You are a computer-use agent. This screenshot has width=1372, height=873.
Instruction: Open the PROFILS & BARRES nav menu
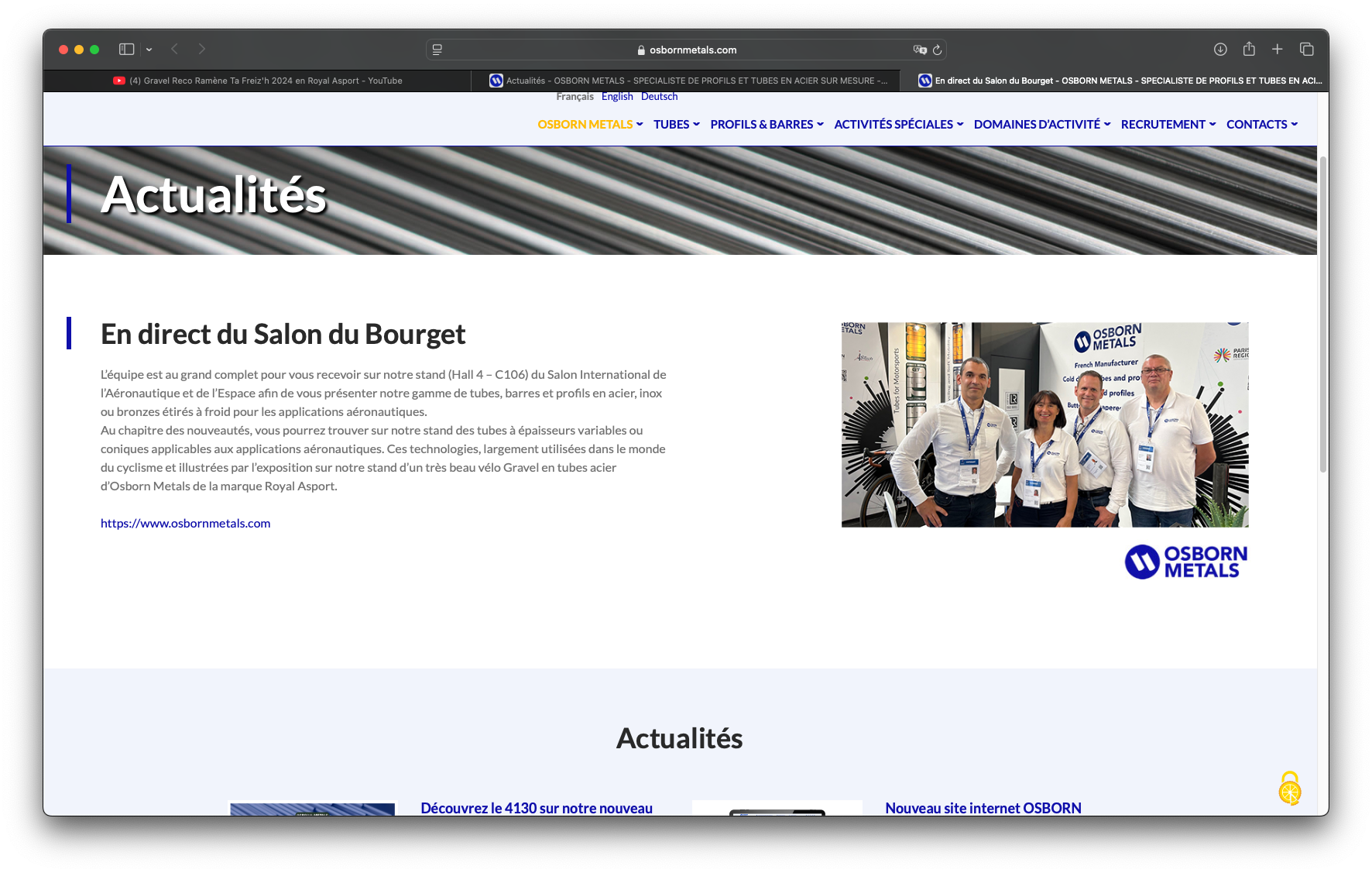[x=762, y=124]
